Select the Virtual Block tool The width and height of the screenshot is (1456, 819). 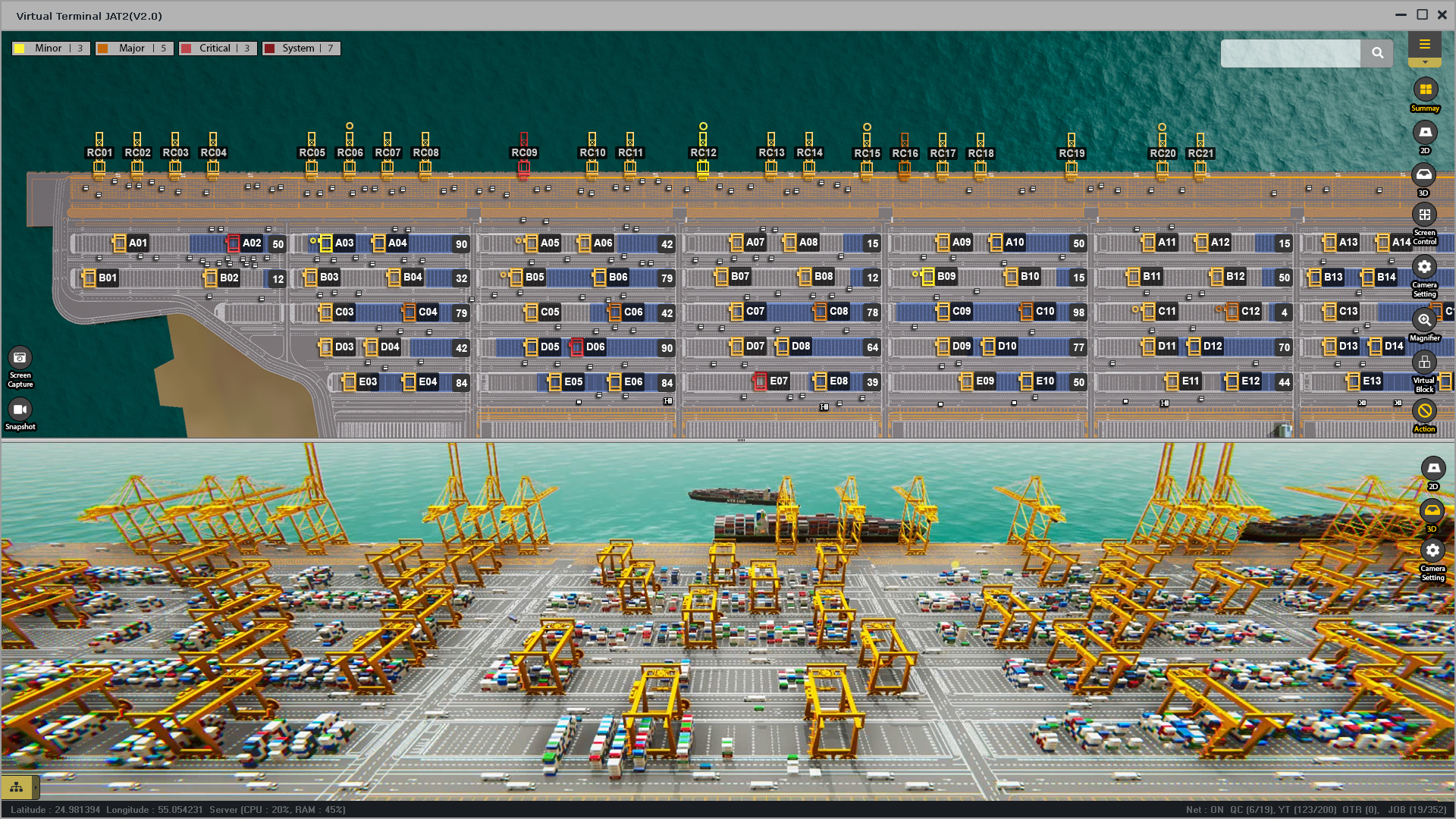tap(1424, 362)
